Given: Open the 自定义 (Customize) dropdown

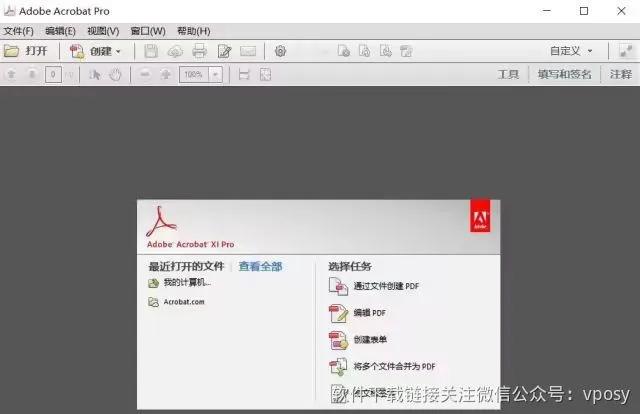Looking at the screenshot, I should [x=571, y=51].
